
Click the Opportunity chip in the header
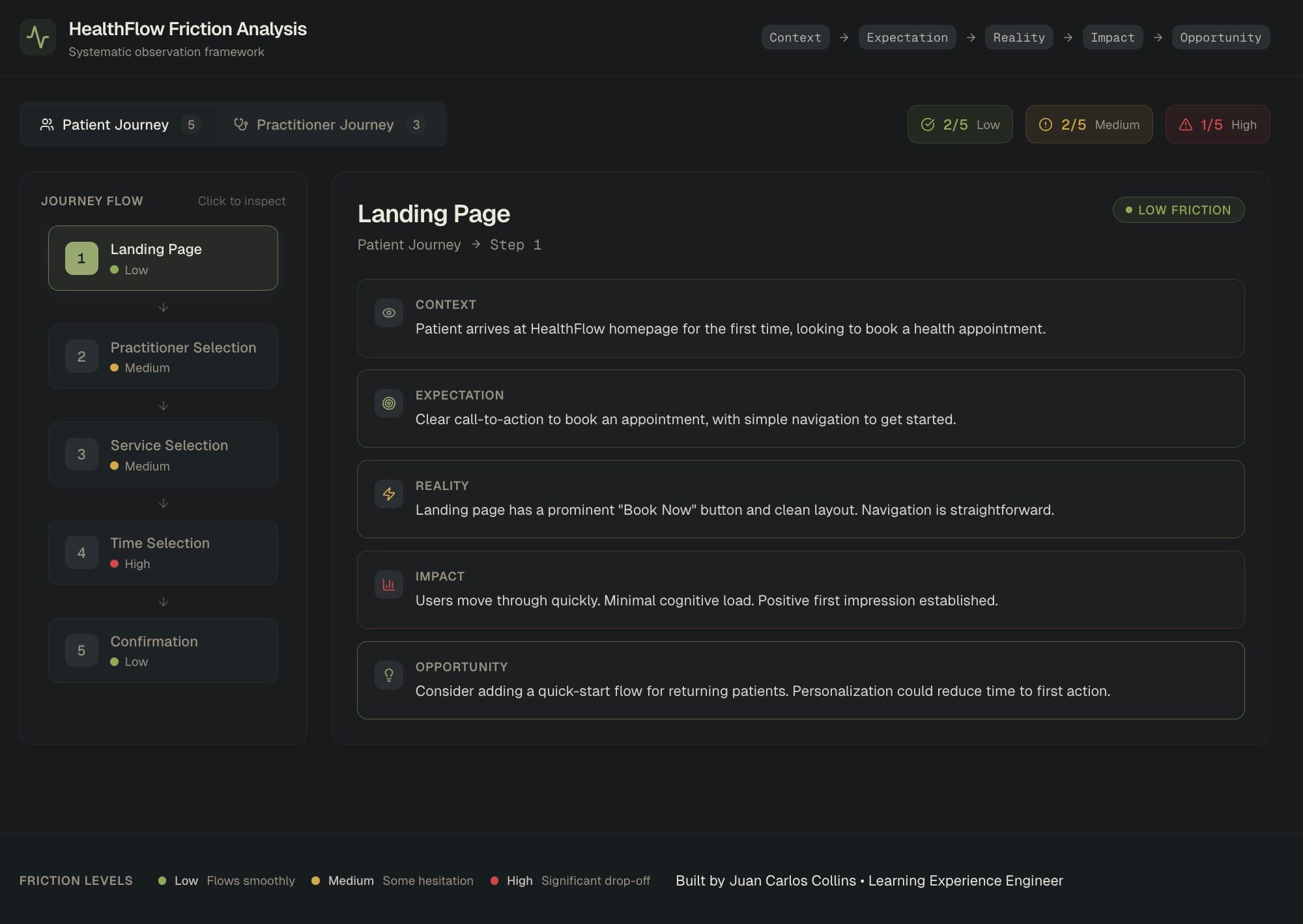click(1220, 37)
